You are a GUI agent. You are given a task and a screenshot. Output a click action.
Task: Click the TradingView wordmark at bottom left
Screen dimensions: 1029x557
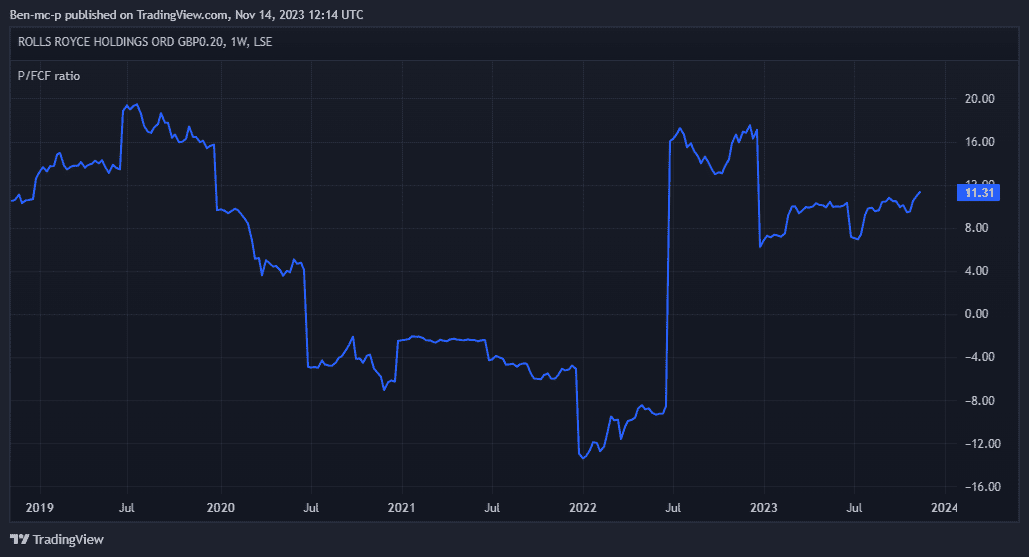(x=68, y=539)
